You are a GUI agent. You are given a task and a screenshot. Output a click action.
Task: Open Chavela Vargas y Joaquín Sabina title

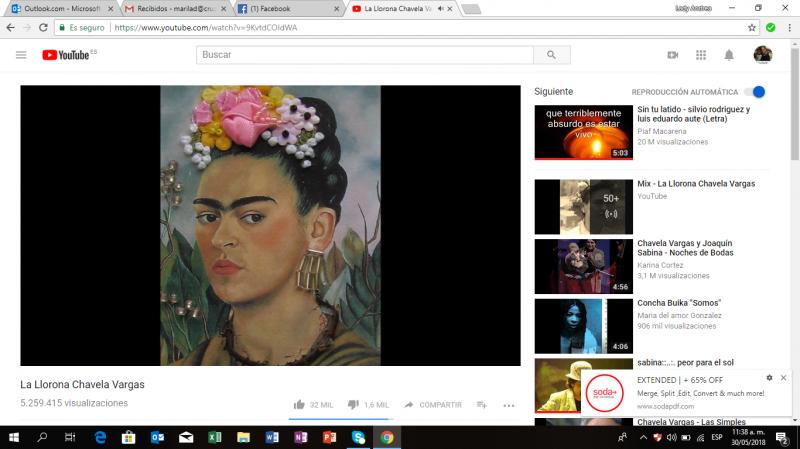pyautogui.click(x=685, y=248)
